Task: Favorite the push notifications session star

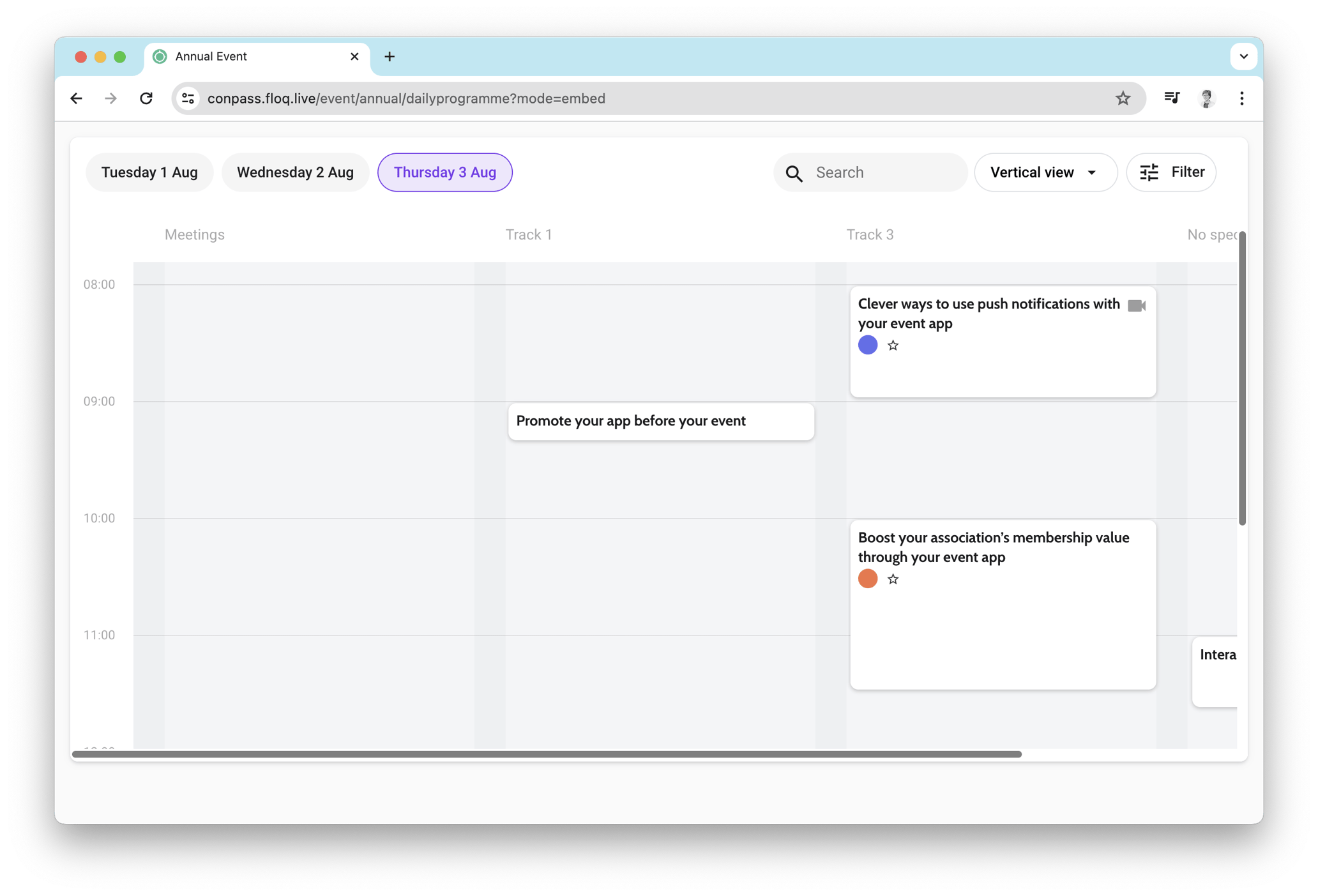Action: click(x=893, y=345)
